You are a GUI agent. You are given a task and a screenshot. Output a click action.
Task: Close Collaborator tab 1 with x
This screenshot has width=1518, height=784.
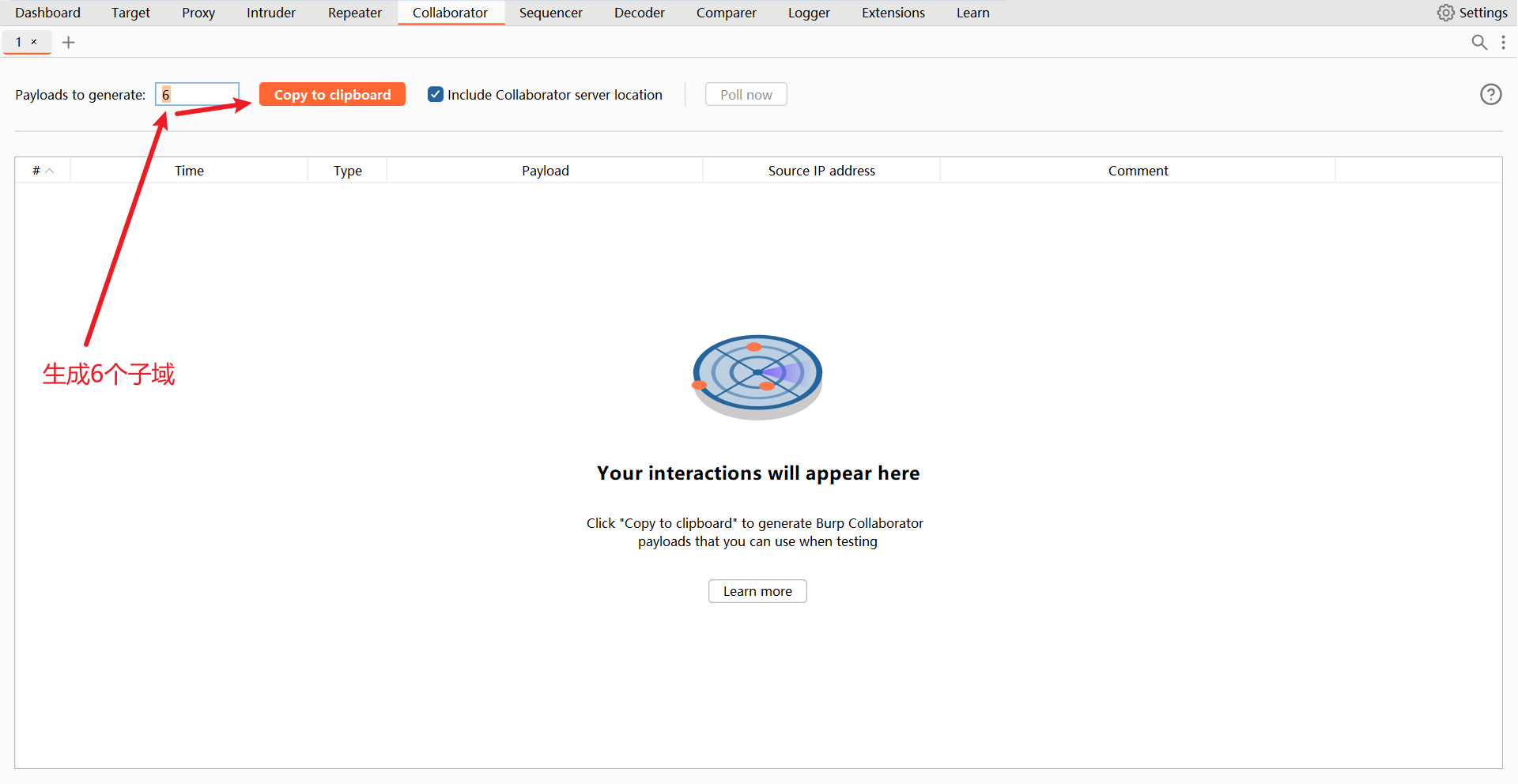pyautogui.click(x=34, y=42)
